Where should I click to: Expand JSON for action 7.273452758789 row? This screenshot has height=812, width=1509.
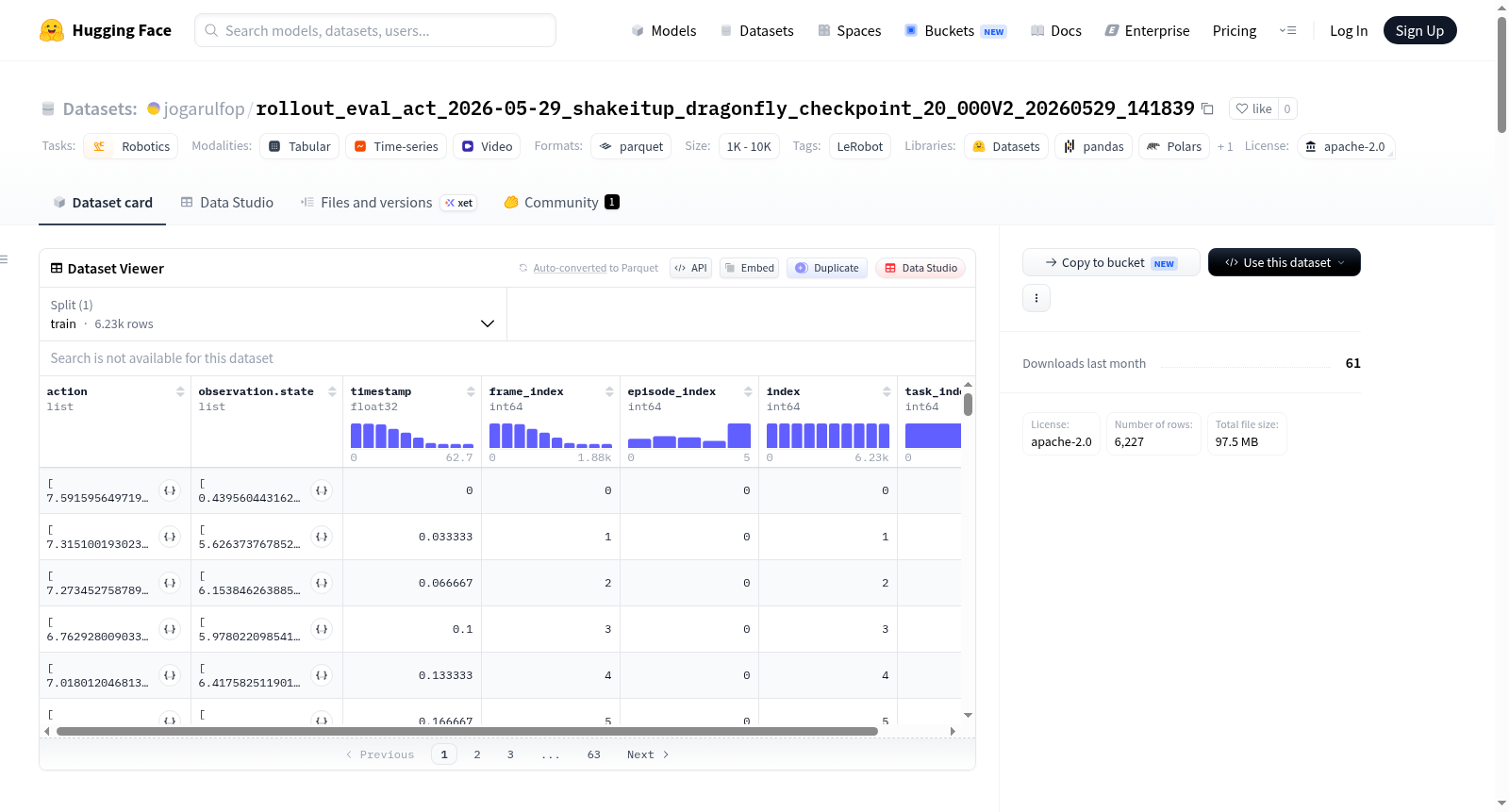pyautogui.click(x=170, y=583)
